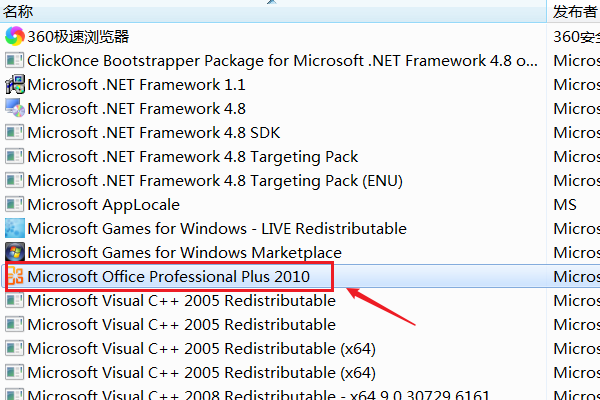Image resolution: width=600 pixels, height=400 pixels.
Task: Click the .NET Framework 4.8 SDK icon
Action: (x=15, y=132)
